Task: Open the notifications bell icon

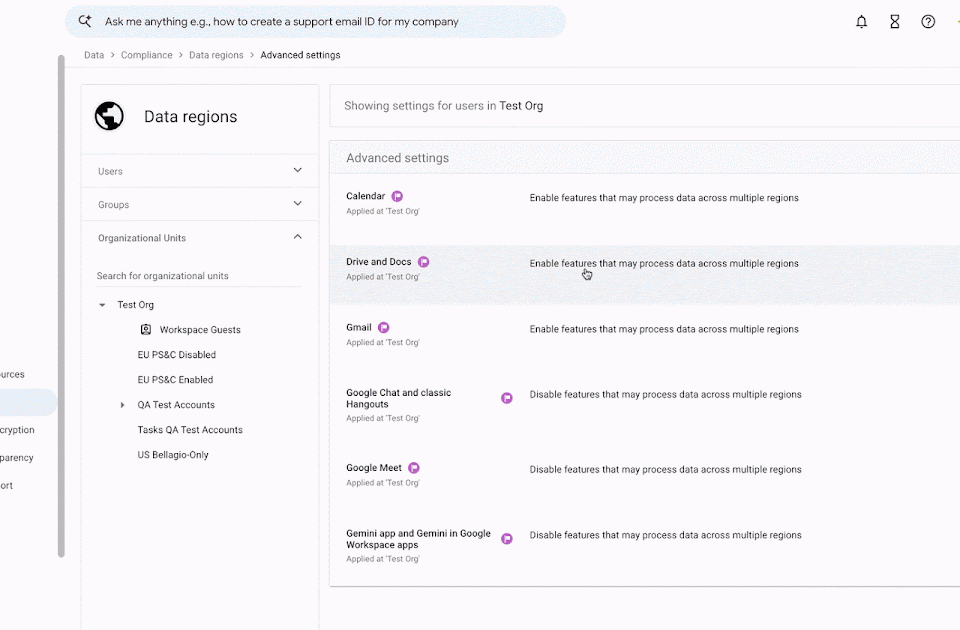Action: (x=861, y=22)
